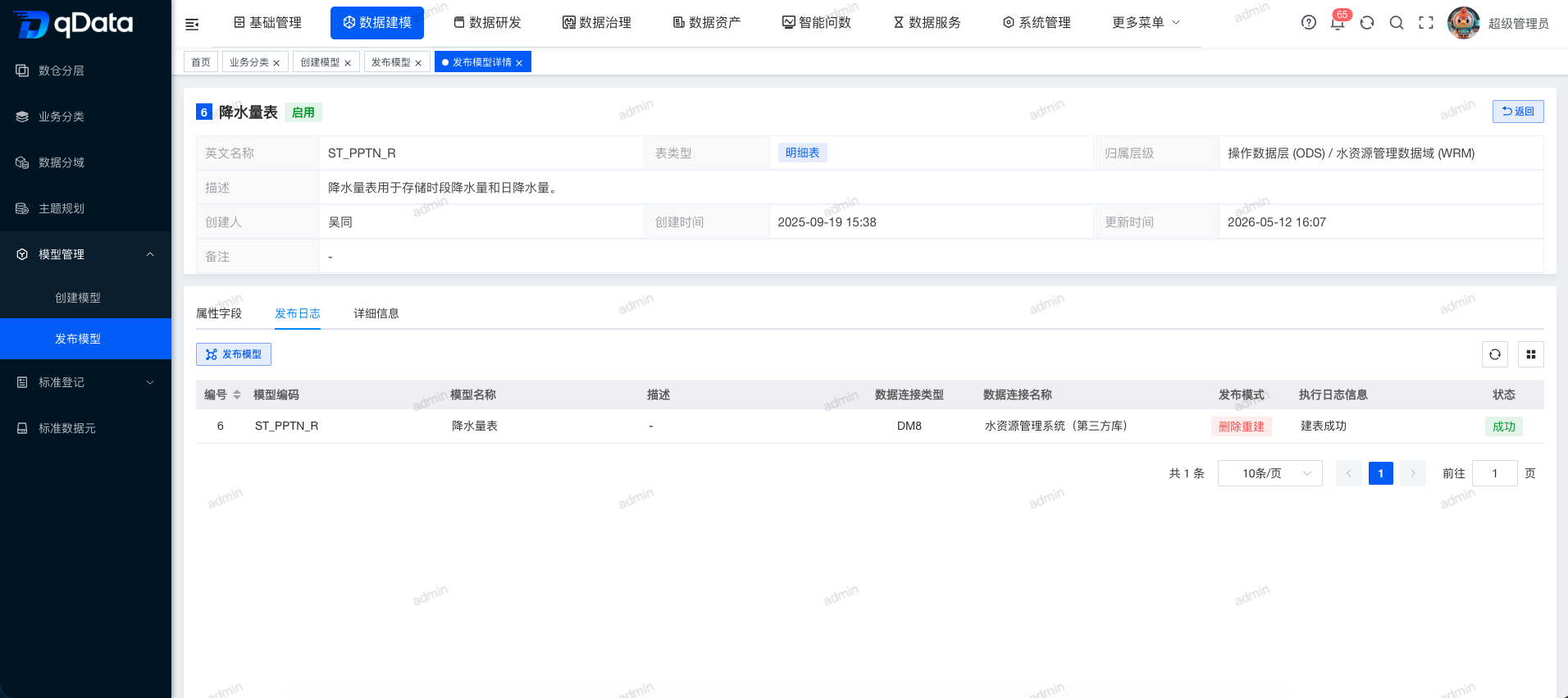Click the refresh cache icon in header
The width and height of the screenshot is (1568, 698).
(x=1367, y=23)
